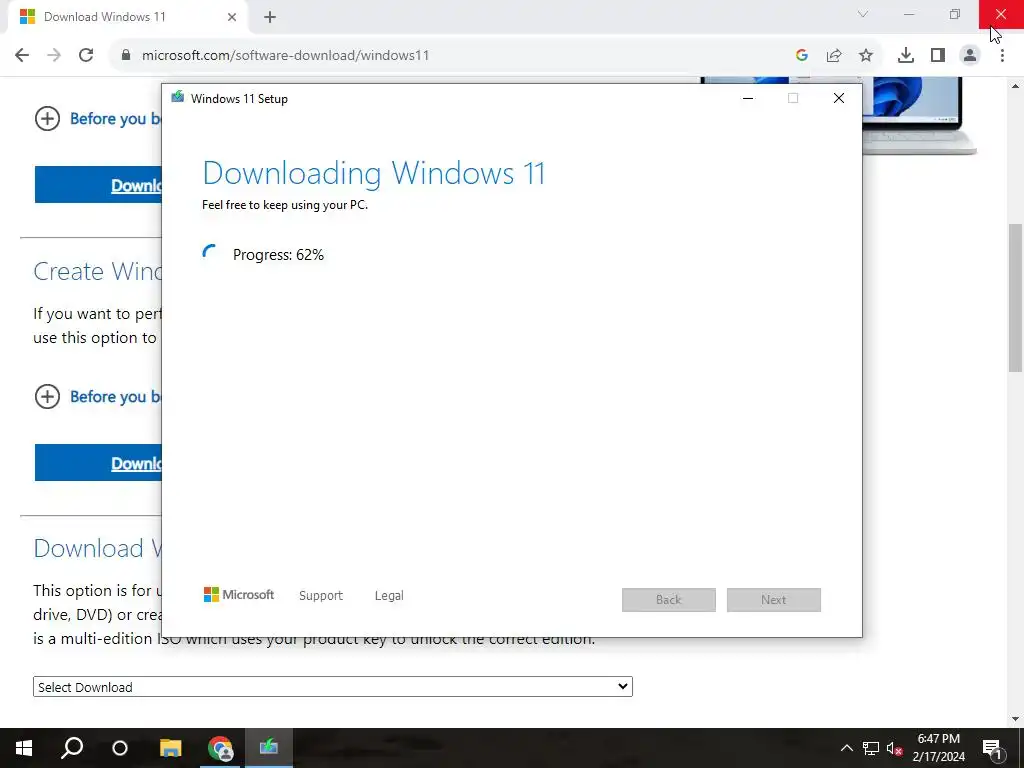Minimize the Chrome browser window
Image resolution: width=1024 pixels, height=768 pixels.
(x=909, y=14)
